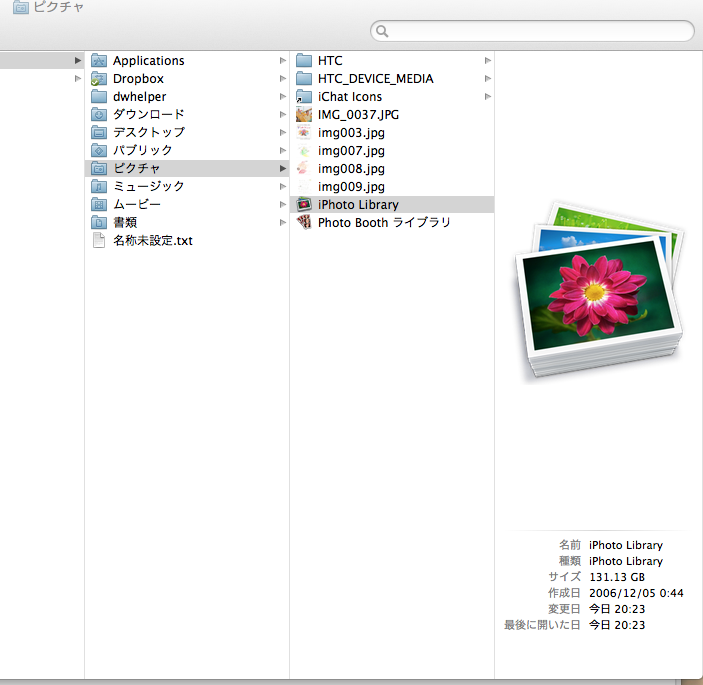
Task: Click the パブリック folder icon
Action: click(99, 150)
